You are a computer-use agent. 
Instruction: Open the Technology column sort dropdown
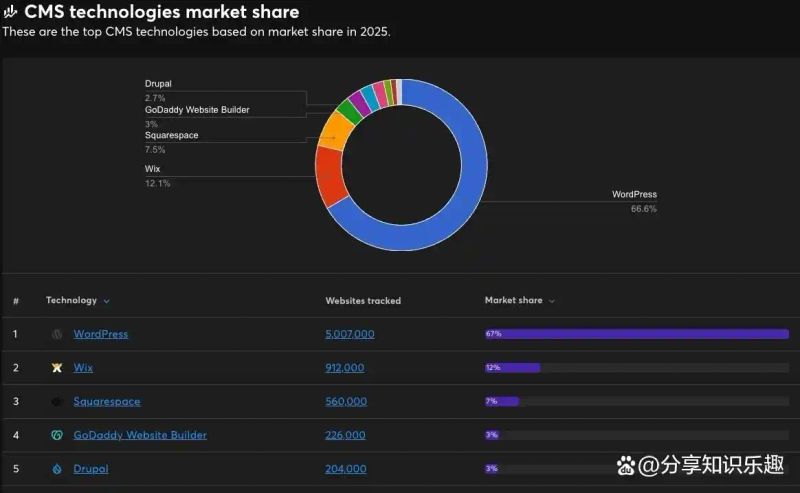(x=106, y=301)
